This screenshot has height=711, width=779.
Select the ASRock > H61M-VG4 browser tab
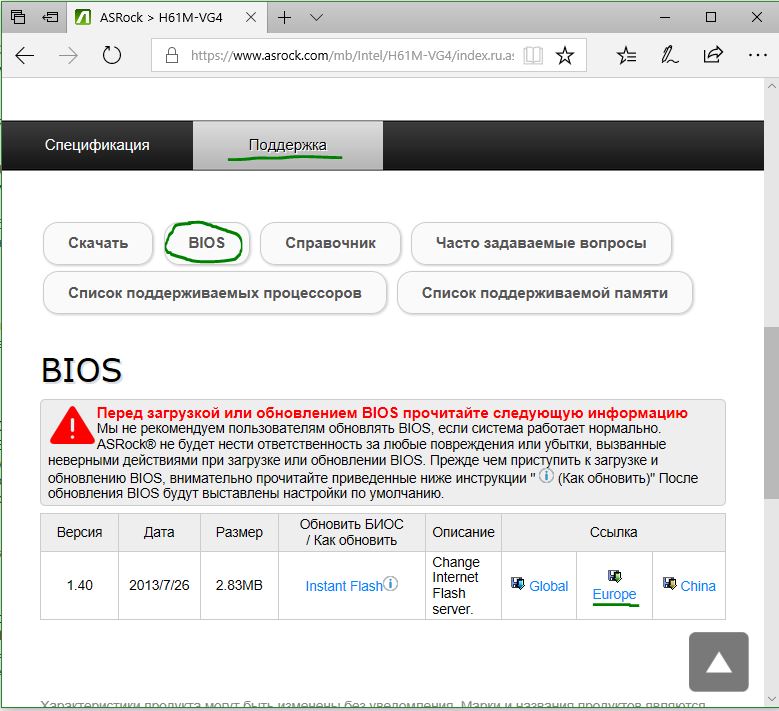pyautogui.click(x=167, y=18)
